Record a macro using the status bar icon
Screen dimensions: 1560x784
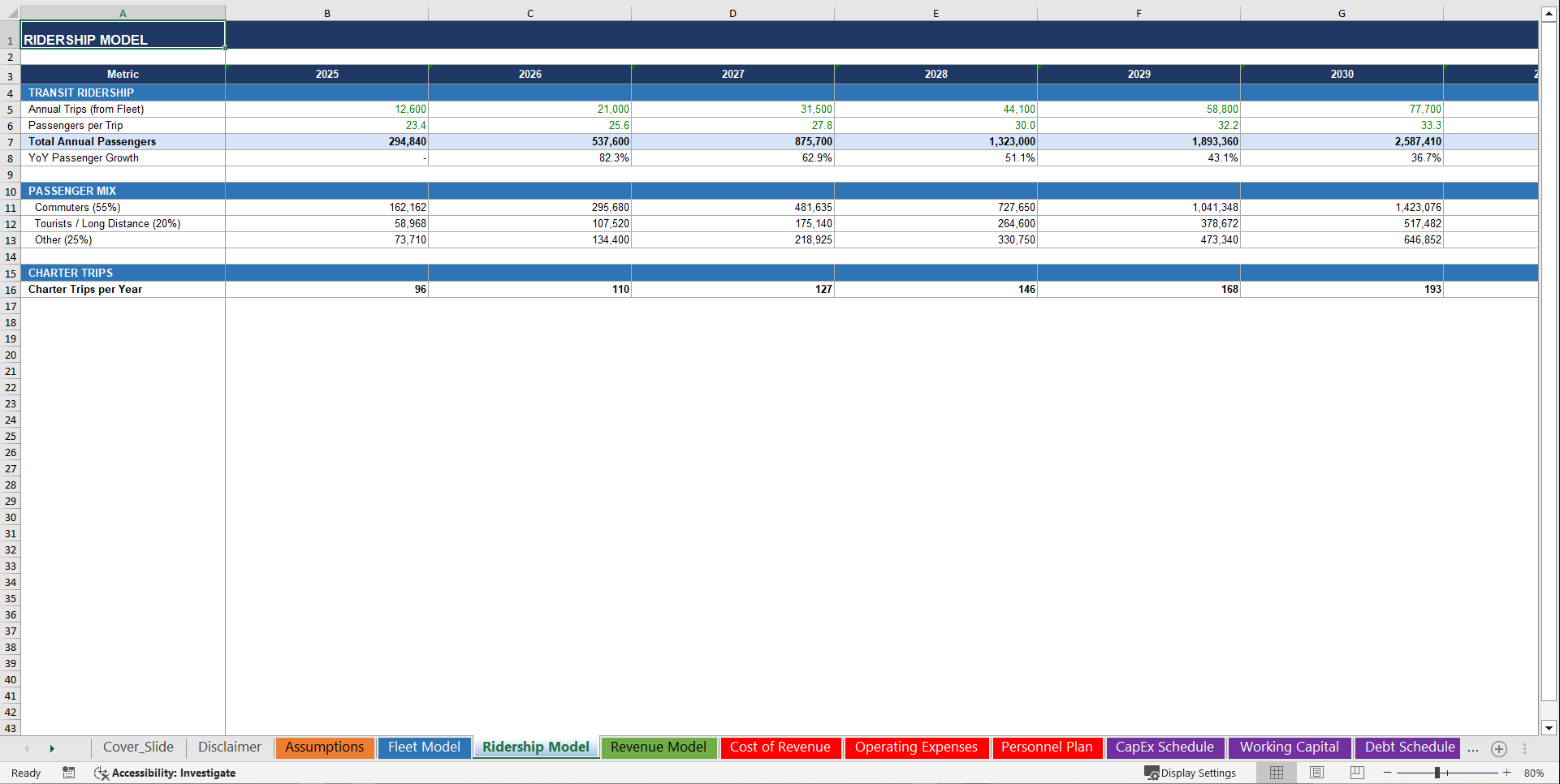(x=68, y=773)
